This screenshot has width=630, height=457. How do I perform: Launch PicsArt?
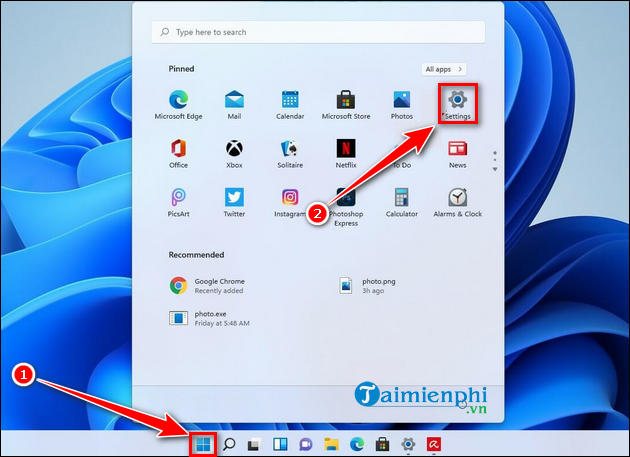[x=178, y=202]
